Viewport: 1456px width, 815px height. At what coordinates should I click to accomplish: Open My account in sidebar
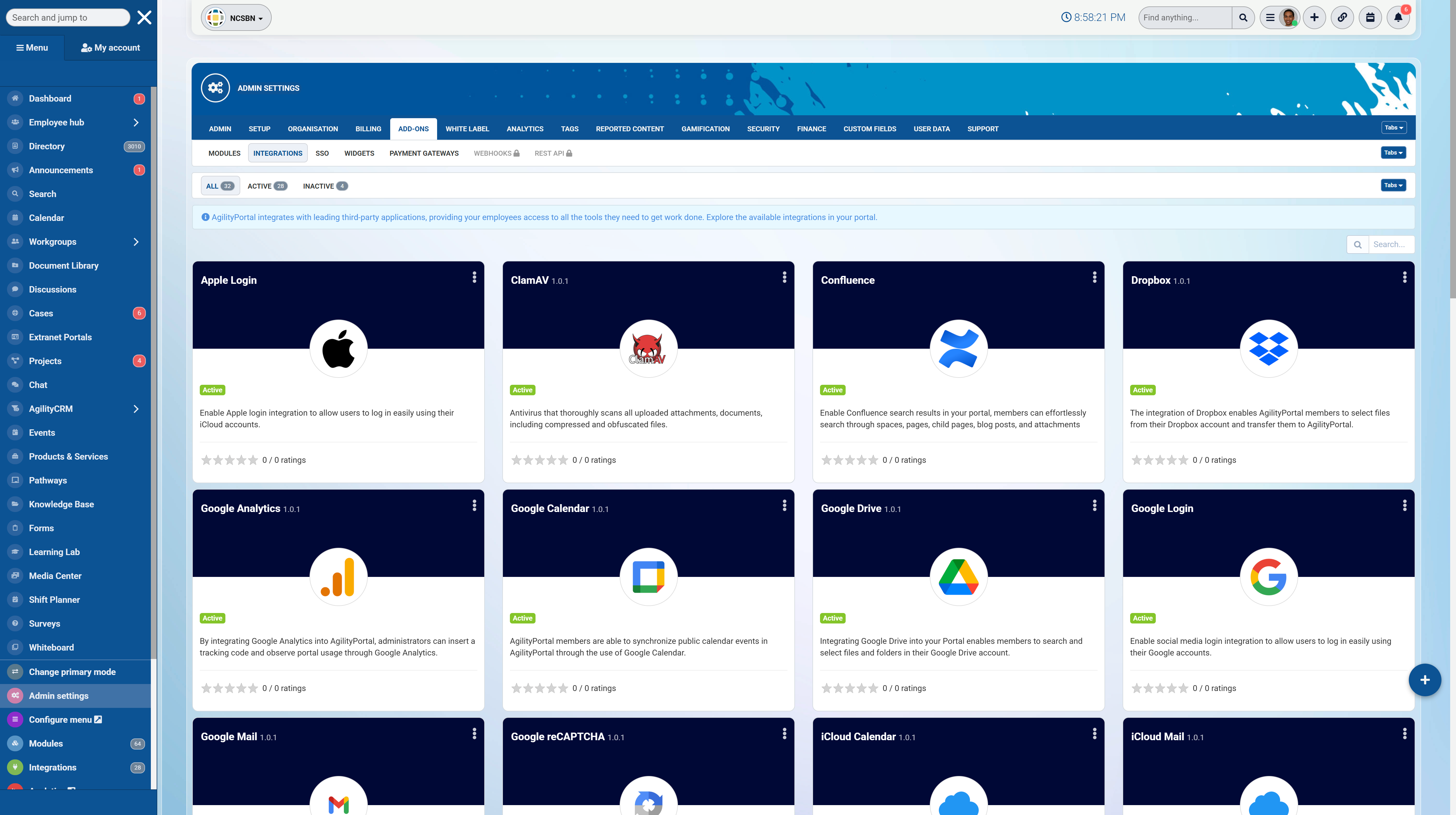(110, 47)
